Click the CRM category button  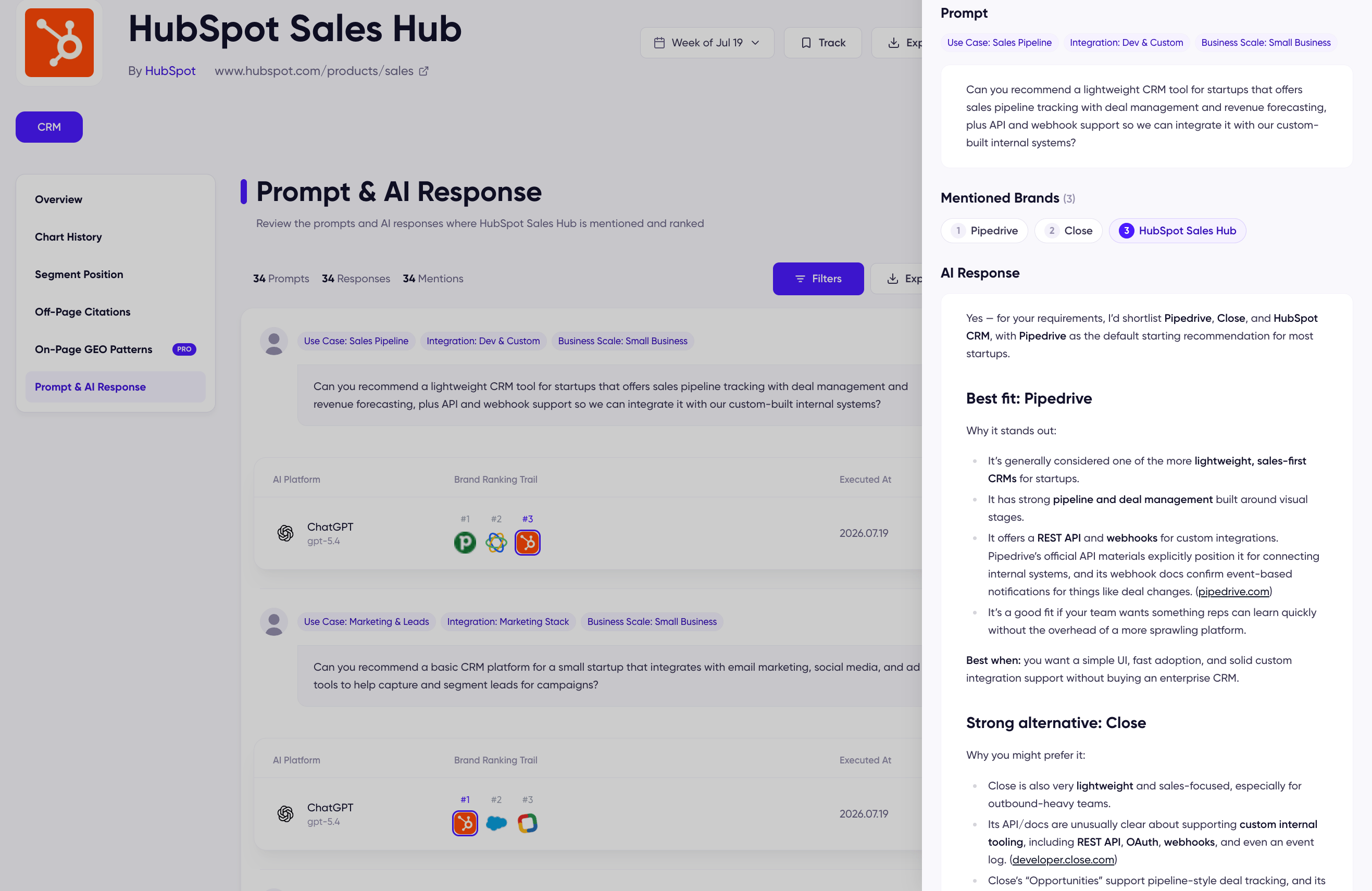[49, 127]
